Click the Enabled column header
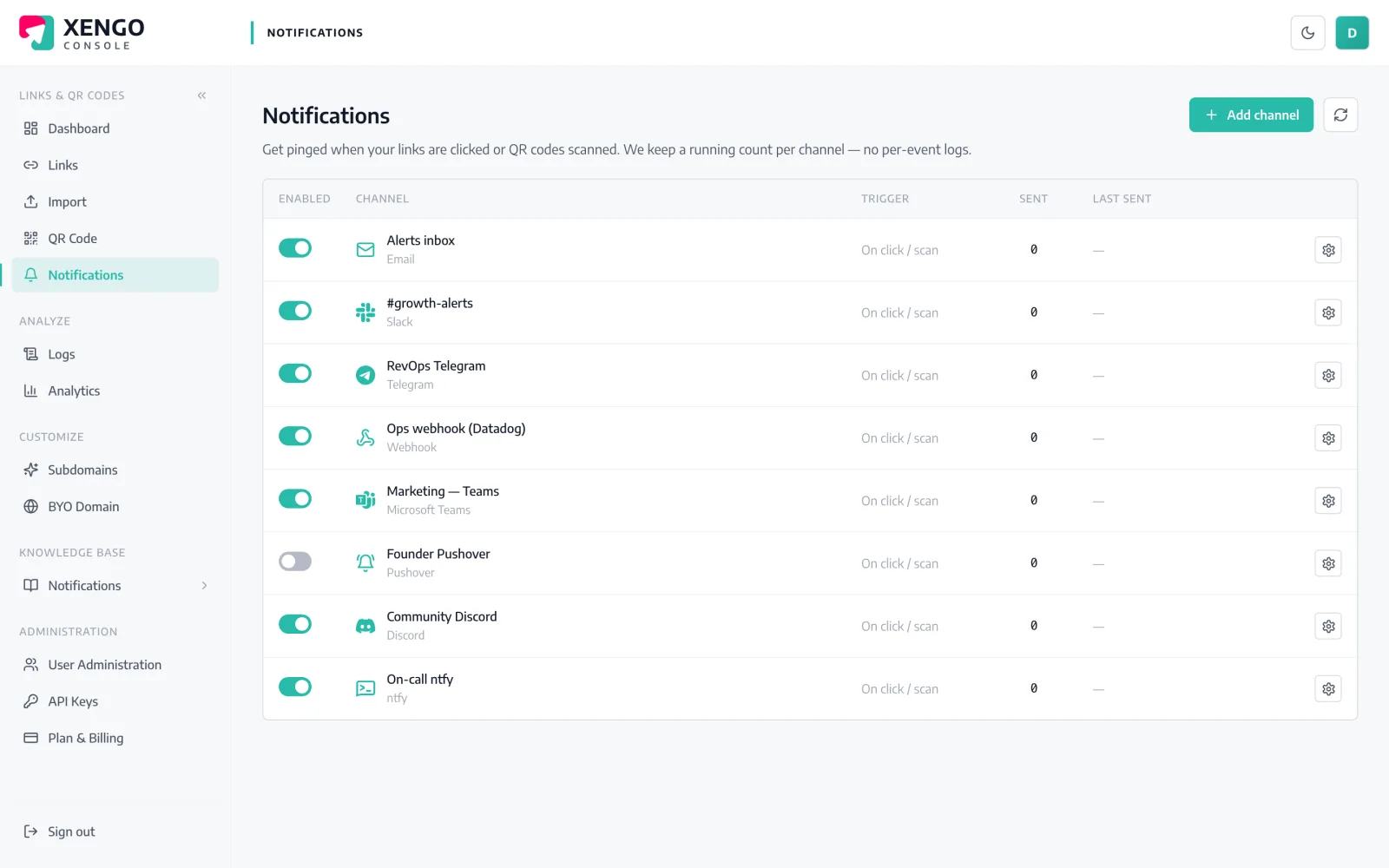Image resolution: width=1389 pixels, height=868 pixels. (x=305, y=199)
